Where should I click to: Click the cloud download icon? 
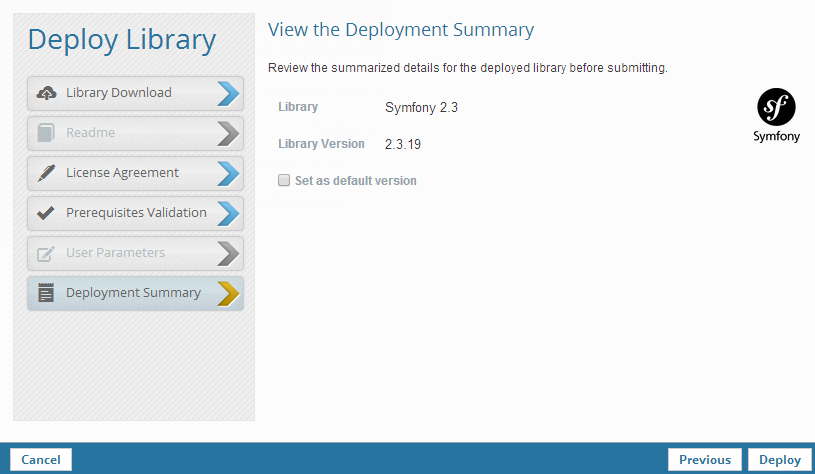pyautogui.click(x=46, y=93)
